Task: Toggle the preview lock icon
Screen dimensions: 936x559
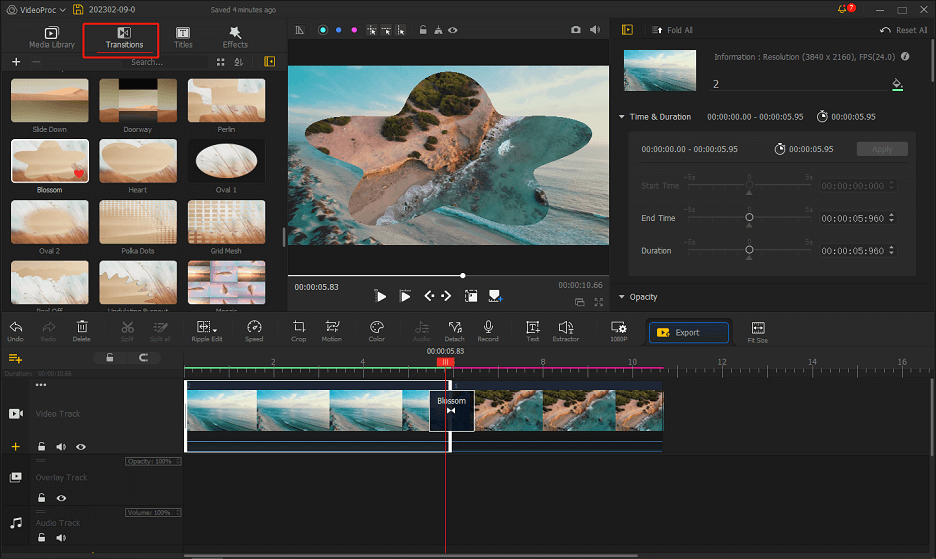Action: pyautogui.click(x=423, y=30)
